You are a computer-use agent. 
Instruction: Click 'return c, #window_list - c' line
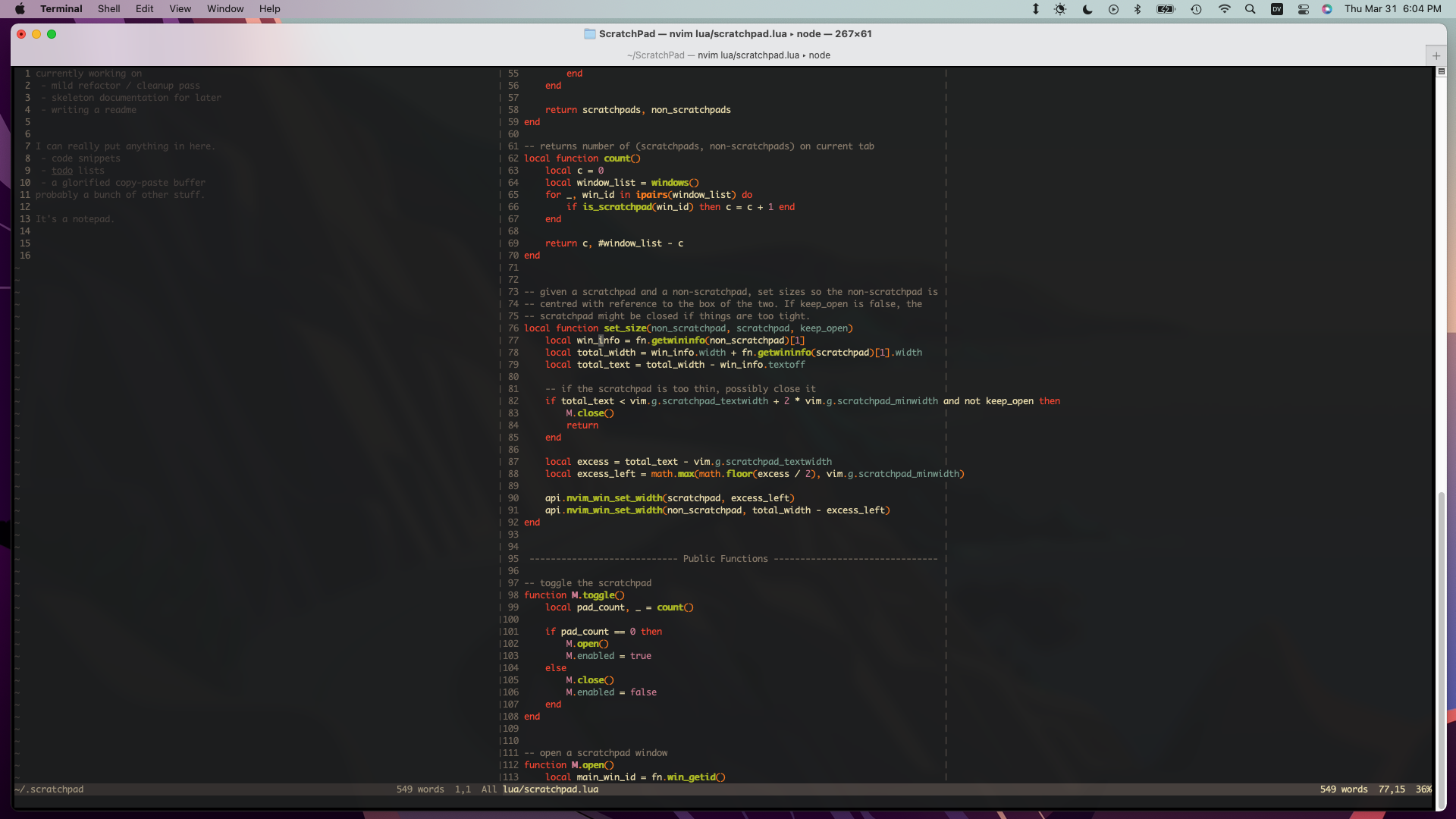[x=614, y=243]
